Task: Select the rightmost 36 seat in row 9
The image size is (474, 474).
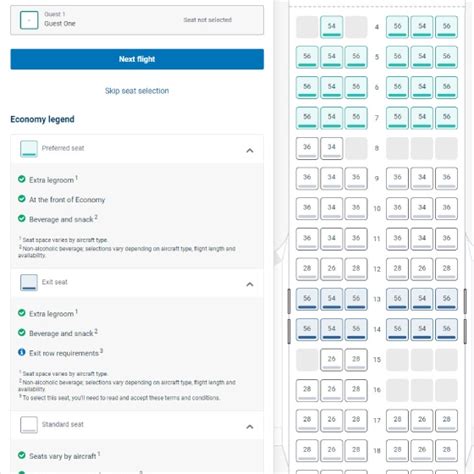Action: (446, 178)
